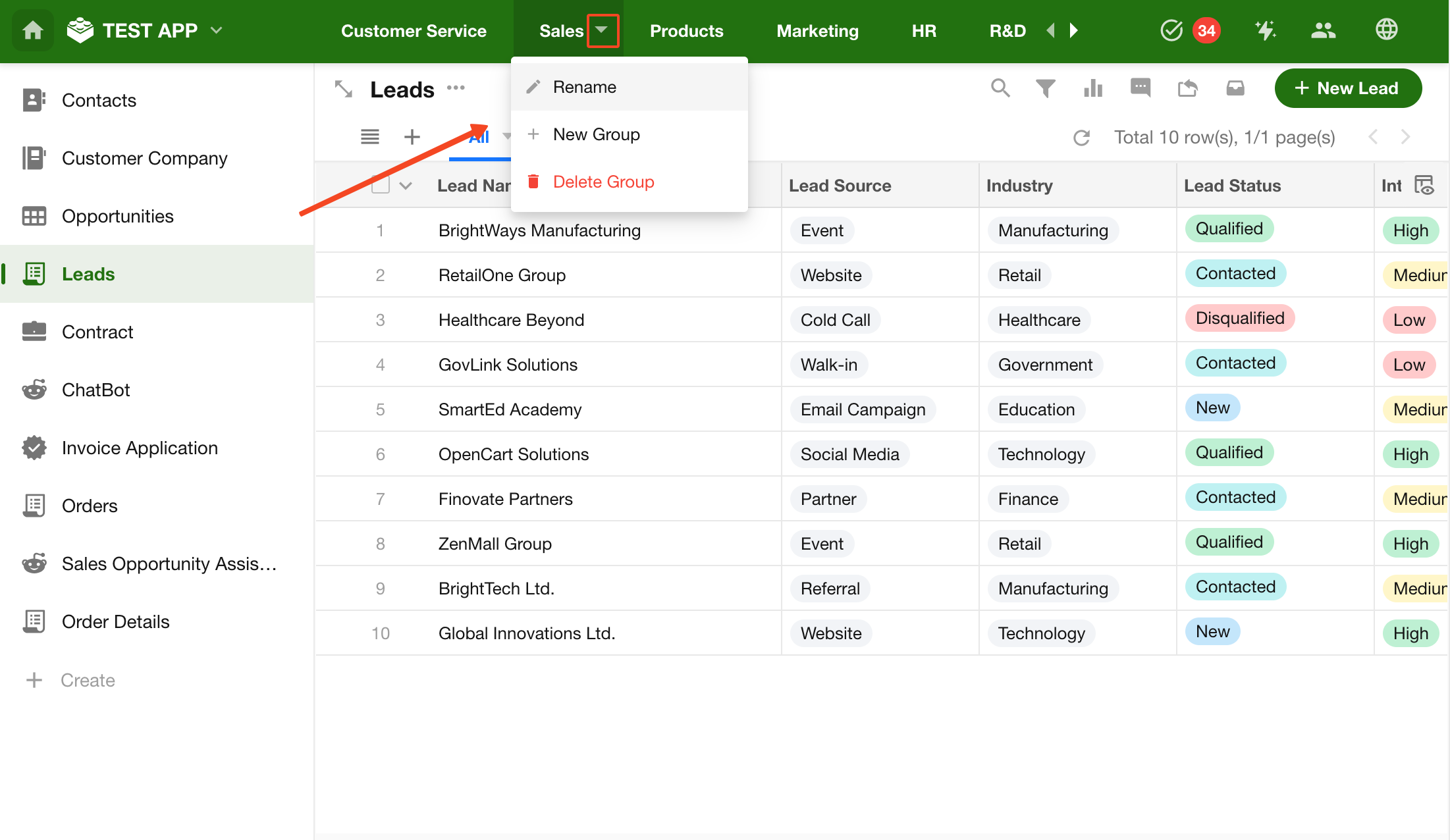Screen dimensions: 1450x840
Task: Click the New Lead button
Action: (x=1348, y=88)
